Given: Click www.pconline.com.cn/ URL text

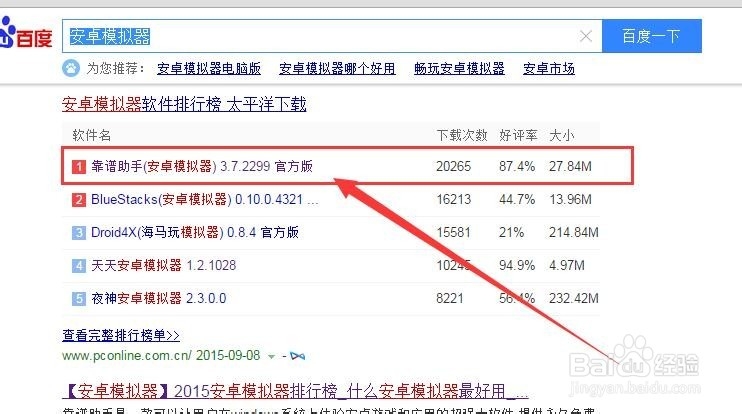Looking at the screenshot, I should click(127, 356).
